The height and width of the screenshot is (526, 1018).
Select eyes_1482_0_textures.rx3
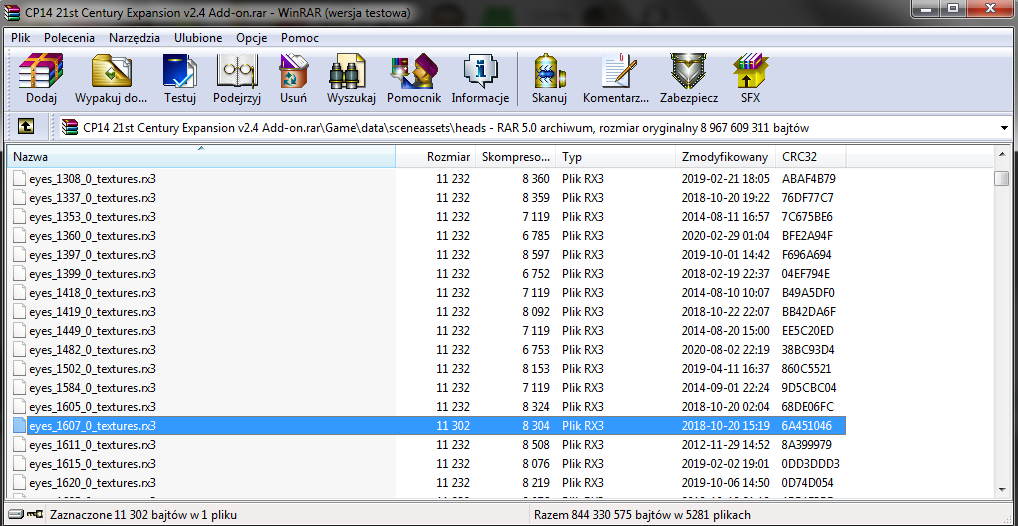tap(92, 350)
